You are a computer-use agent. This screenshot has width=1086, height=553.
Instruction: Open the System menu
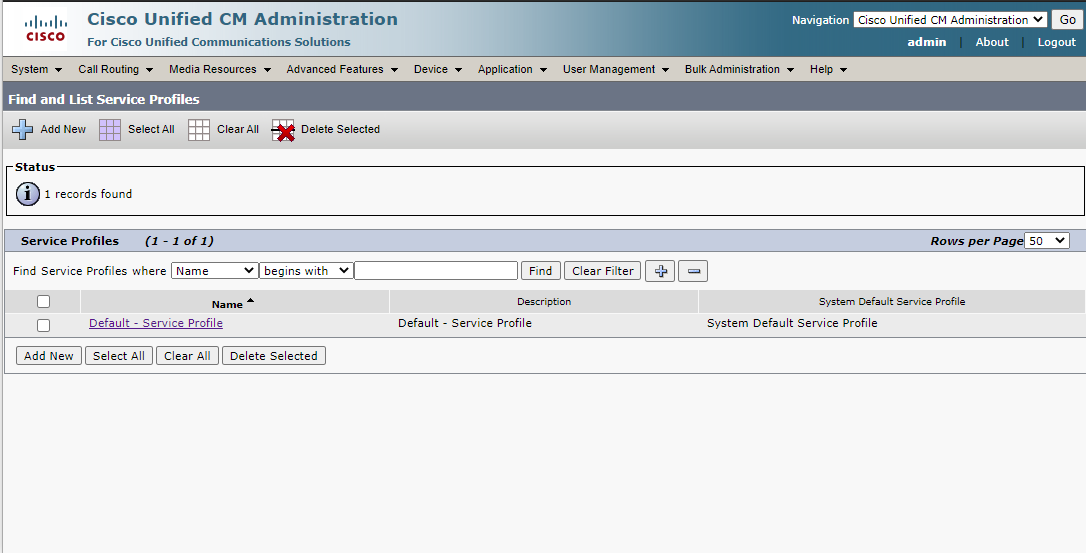36,69
